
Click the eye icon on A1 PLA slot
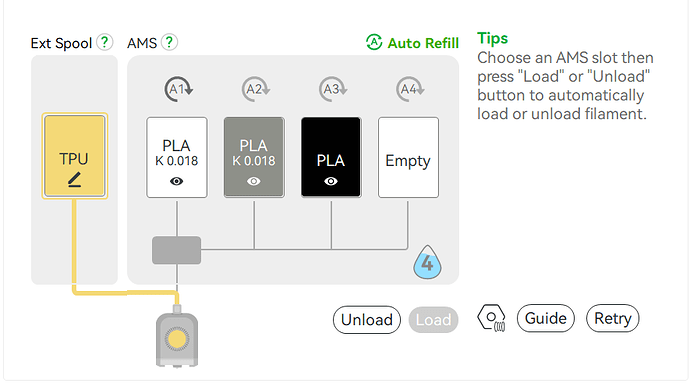(x=176, y=181)
